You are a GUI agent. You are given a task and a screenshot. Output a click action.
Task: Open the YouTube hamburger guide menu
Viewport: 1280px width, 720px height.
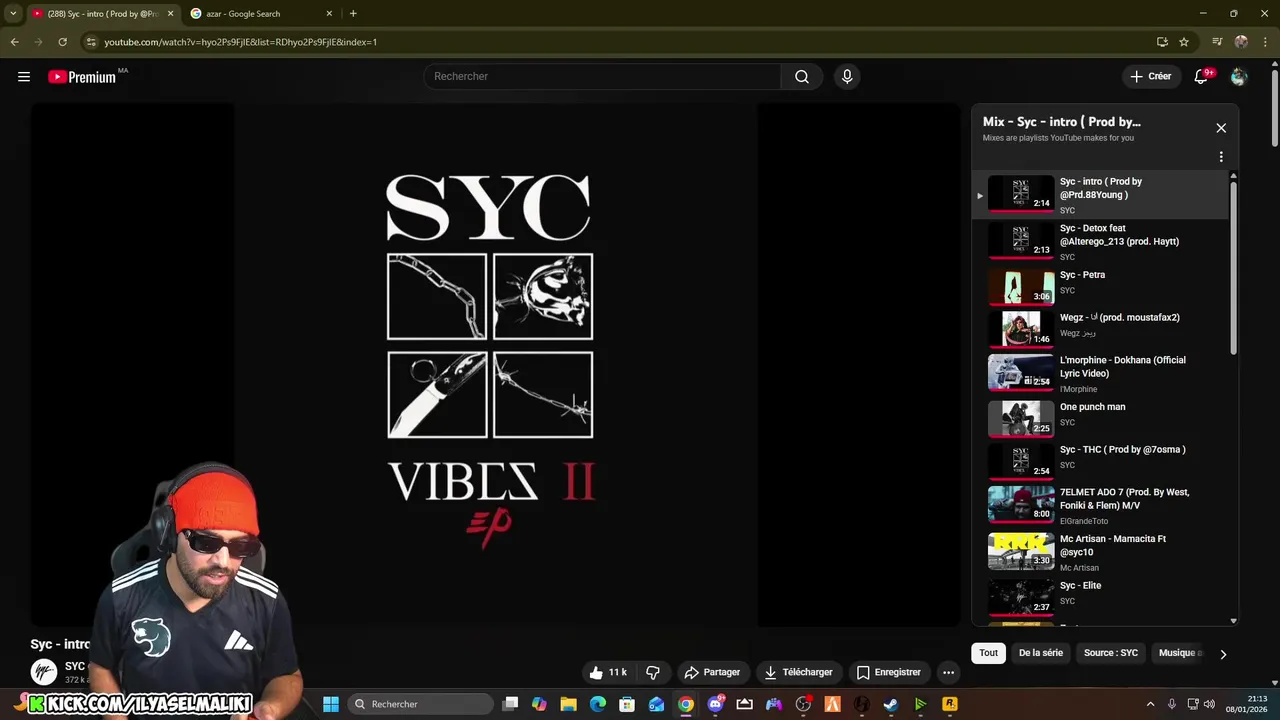coord(24,77)
